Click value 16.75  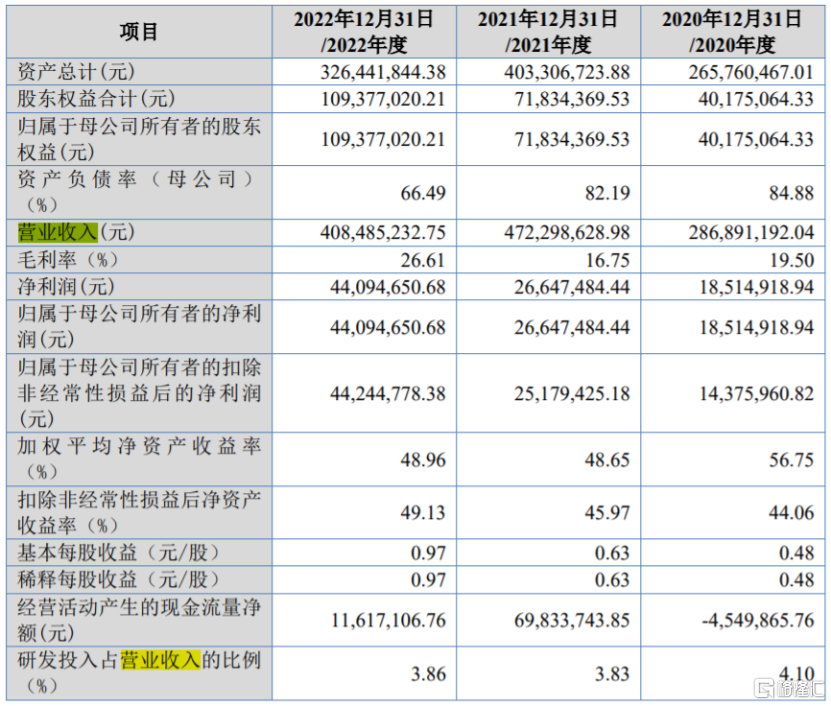click(x=607, y=260)
